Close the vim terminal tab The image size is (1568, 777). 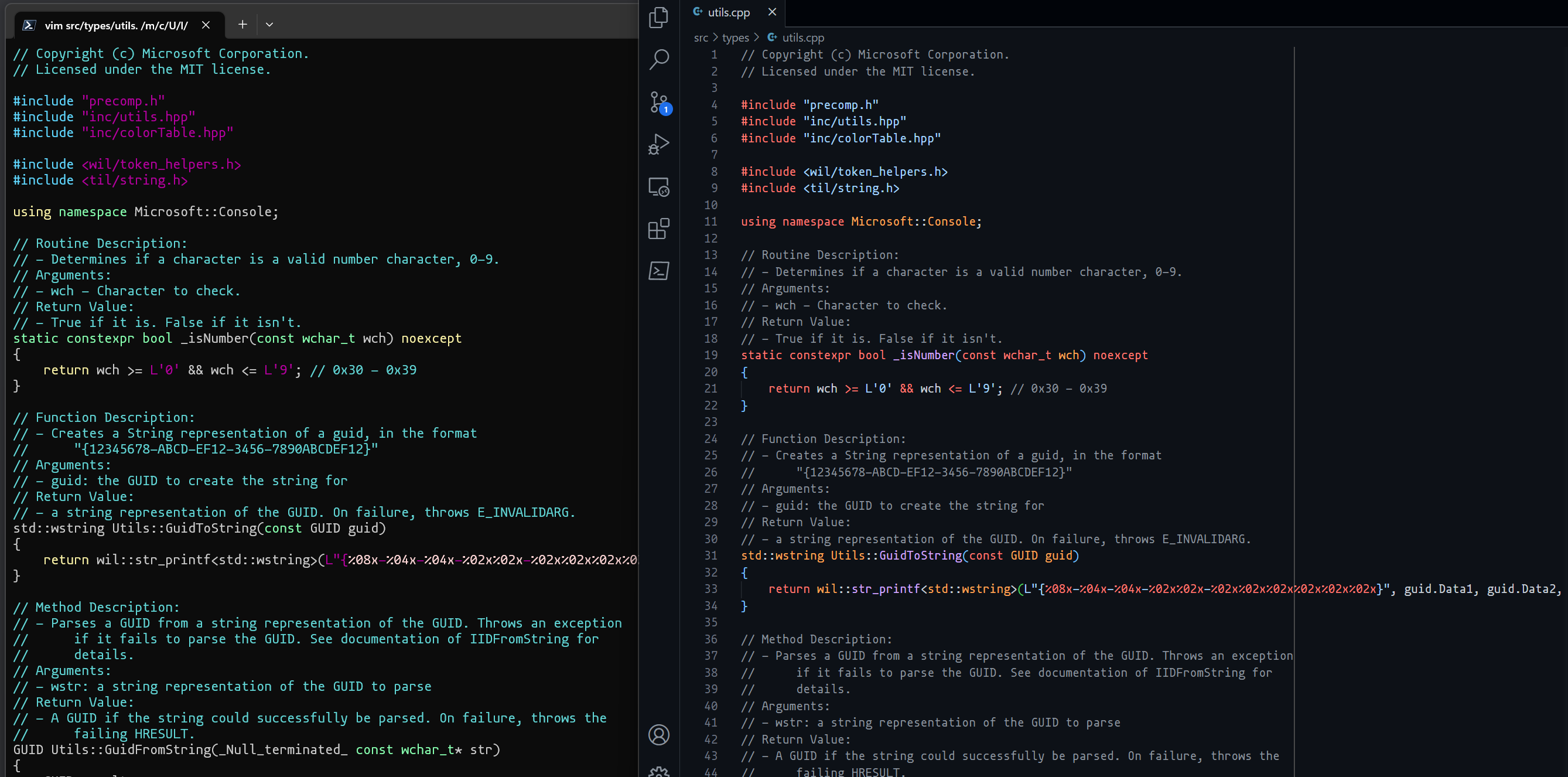coord(206,25)
